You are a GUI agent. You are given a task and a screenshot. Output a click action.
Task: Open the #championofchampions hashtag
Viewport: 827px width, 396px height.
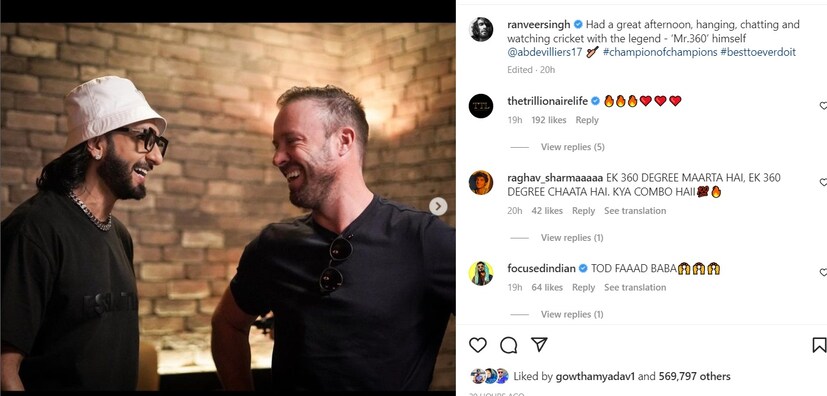[x=660, y=52]
